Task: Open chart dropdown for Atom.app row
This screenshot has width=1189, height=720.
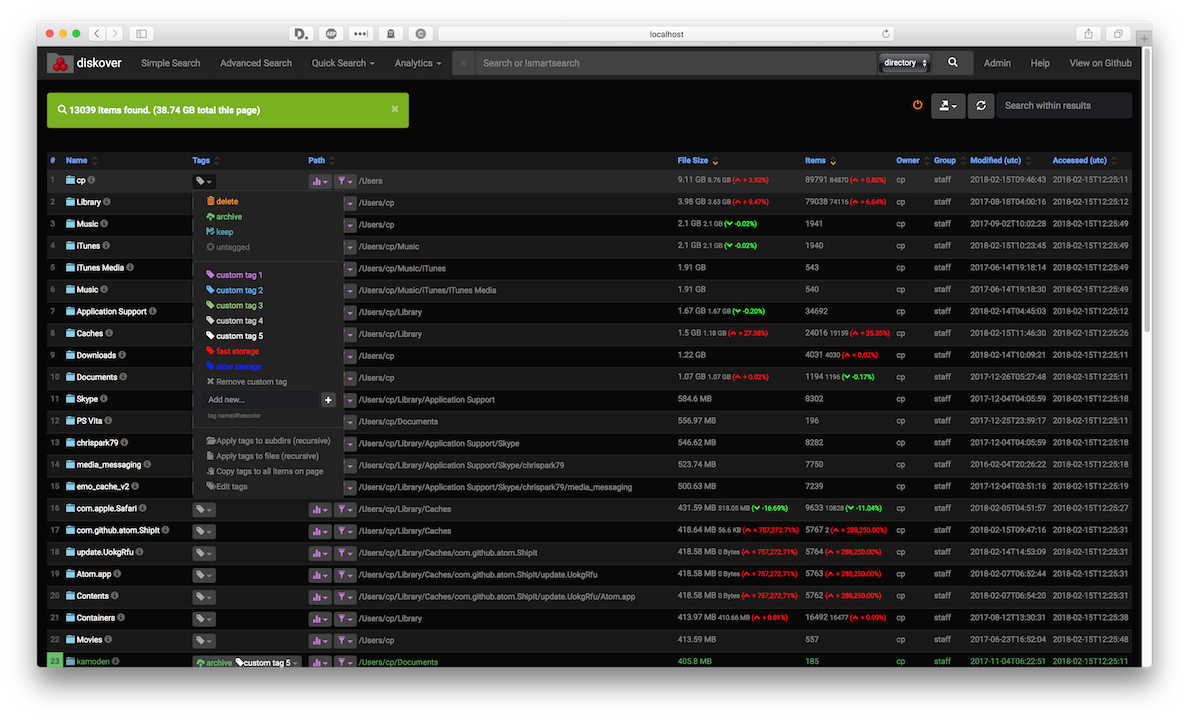Action: 319,574
